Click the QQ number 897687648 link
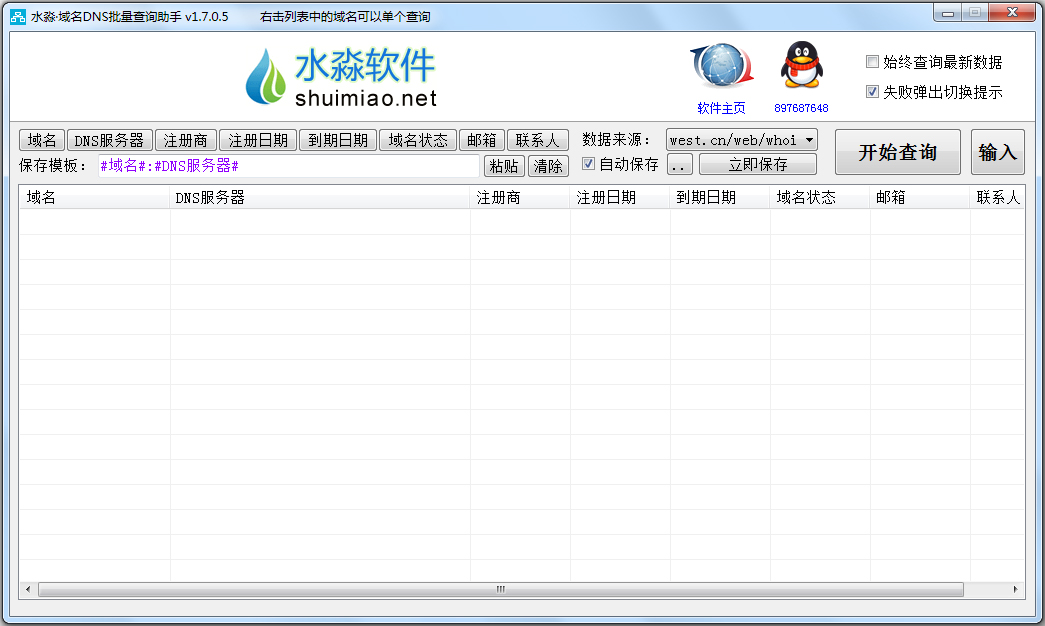The width and height of the screenshot is (1045, 626). point(801,108)
